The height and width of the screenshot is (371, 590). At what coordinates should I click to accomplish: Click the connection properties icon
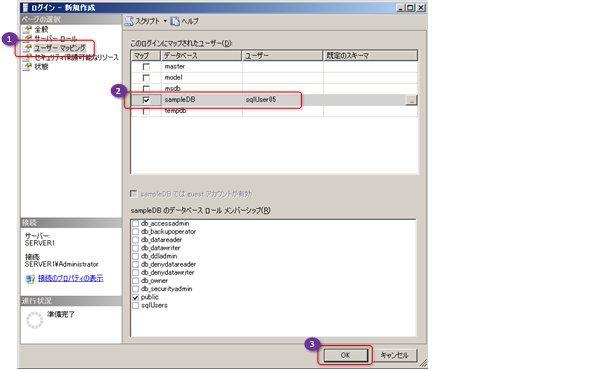pos(30,279)
